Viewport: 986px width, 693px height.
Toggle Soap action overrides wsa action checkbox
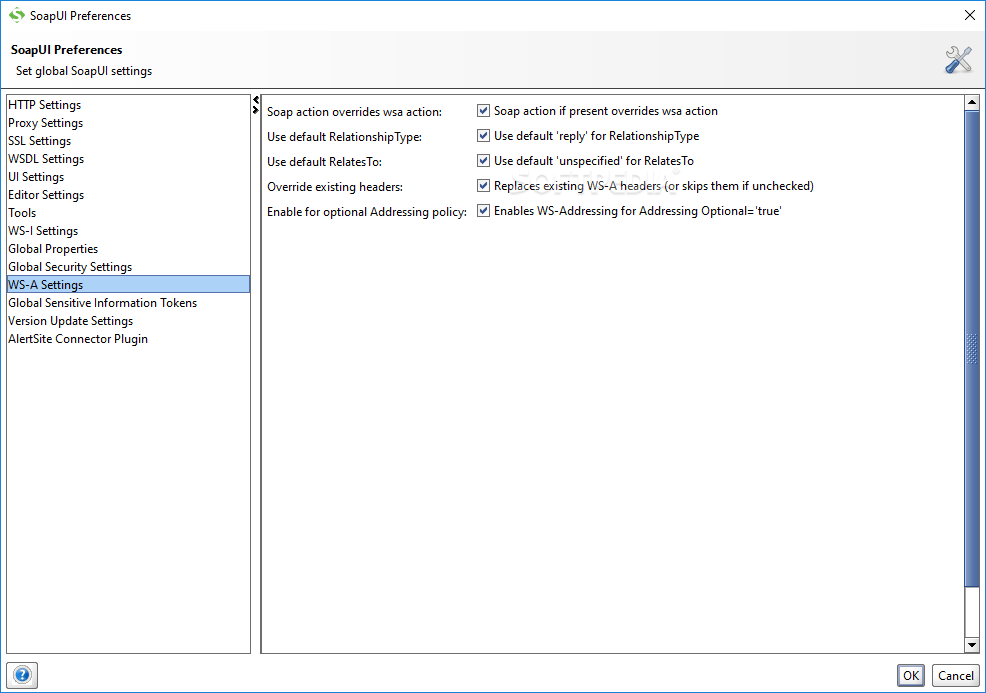pyautogui.click(x=483, y=111)
